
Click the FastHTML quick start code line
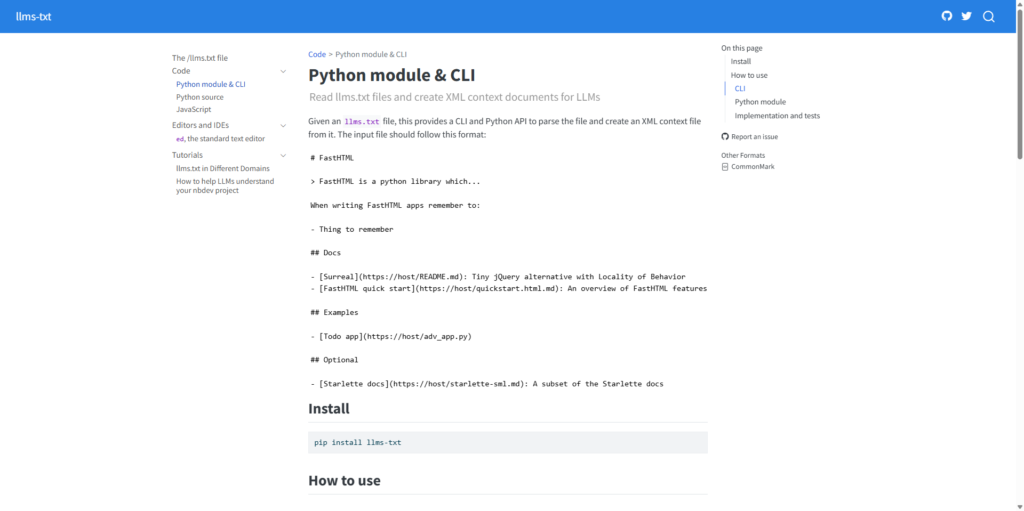click(x=509, y=288)
